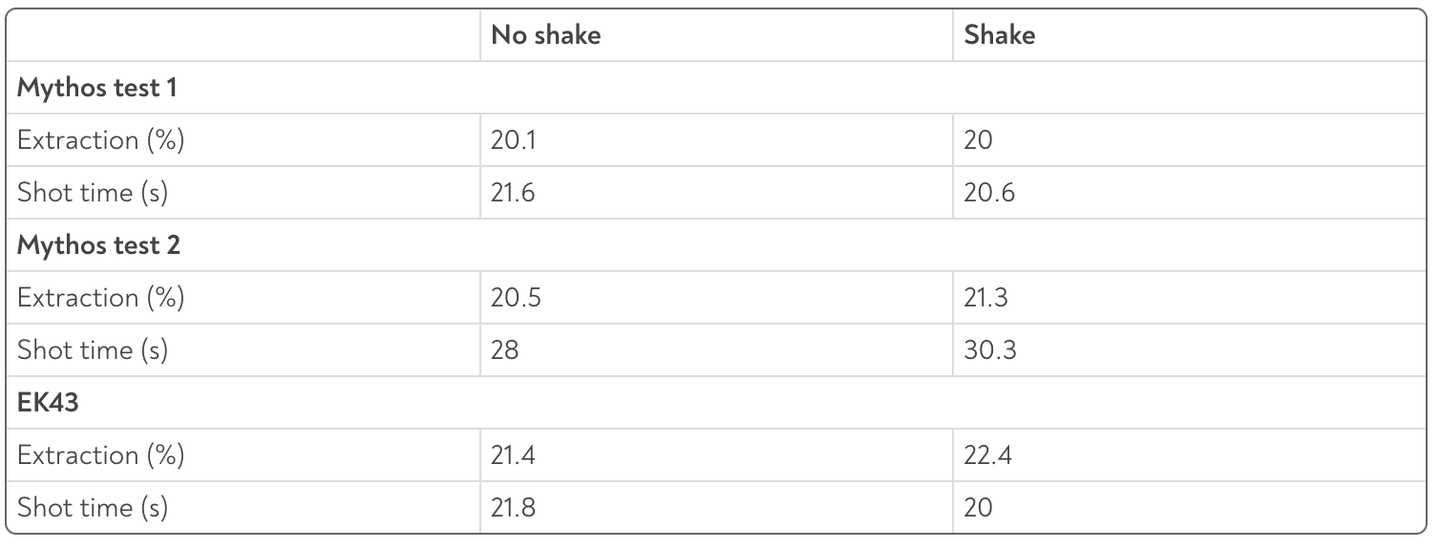
Task: Click the "No shake" column header
Action: pyautogui.click(x=546, y=35)
